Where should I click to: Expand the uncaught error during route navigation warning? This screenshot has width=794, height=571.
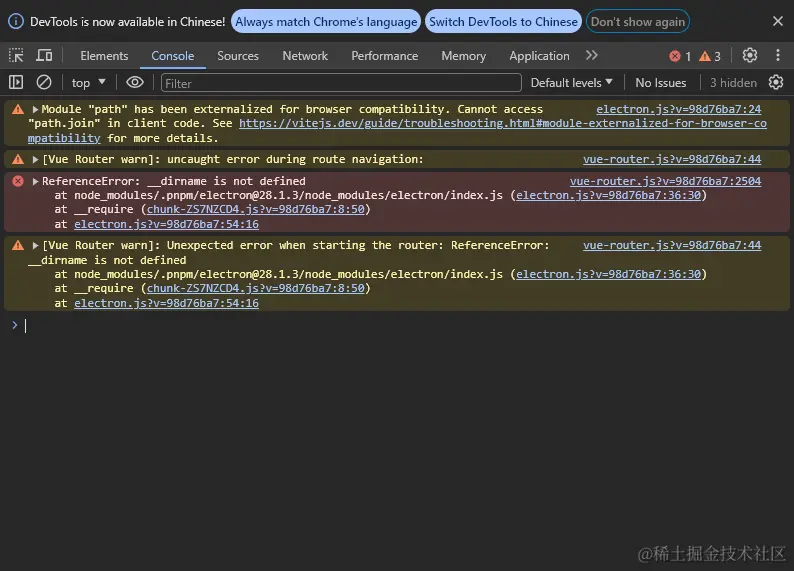pos(35,159)
